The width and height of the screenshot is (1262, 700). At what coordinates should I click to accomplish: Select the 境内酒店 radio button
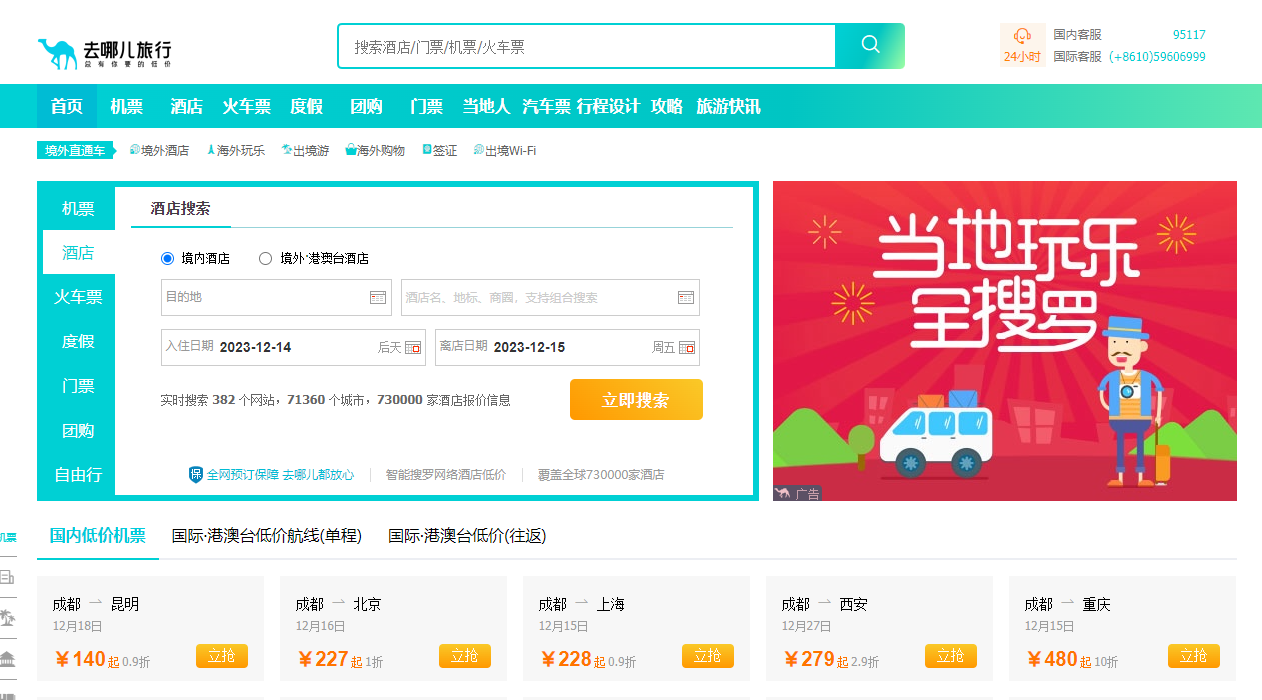[168, 258]
